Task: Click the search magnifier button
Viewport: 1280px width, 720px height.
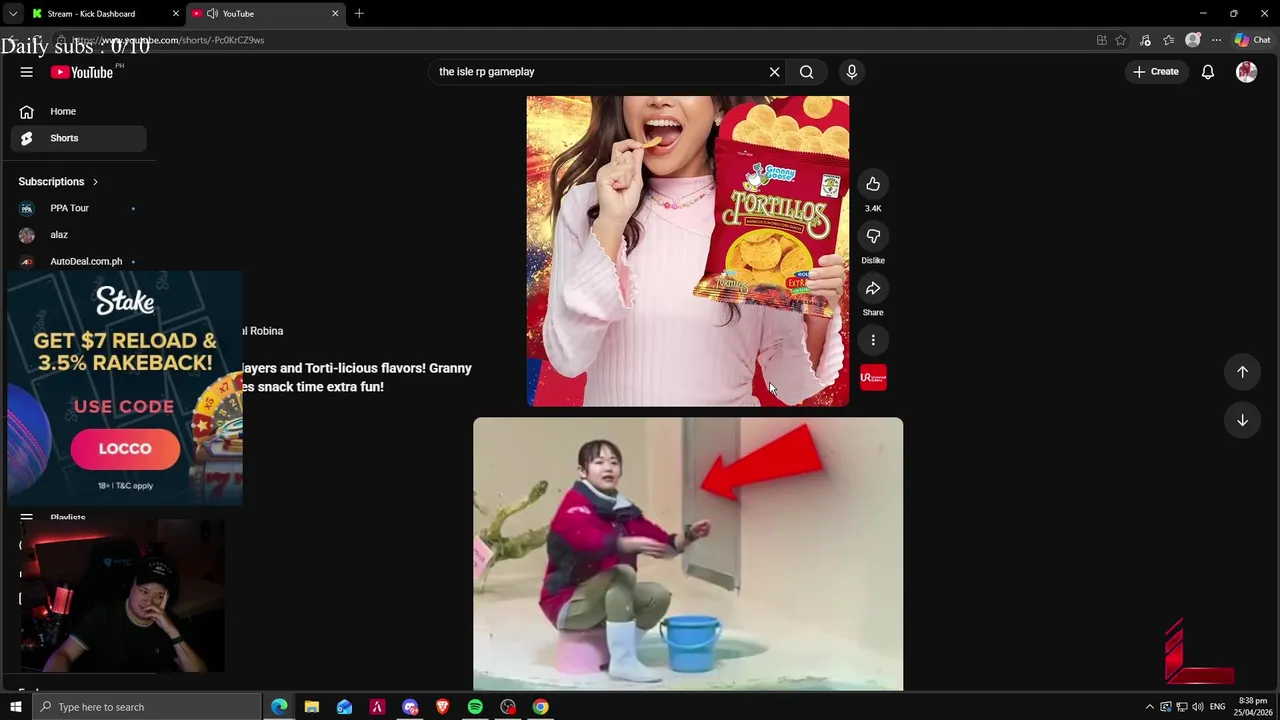Action: 807,72
